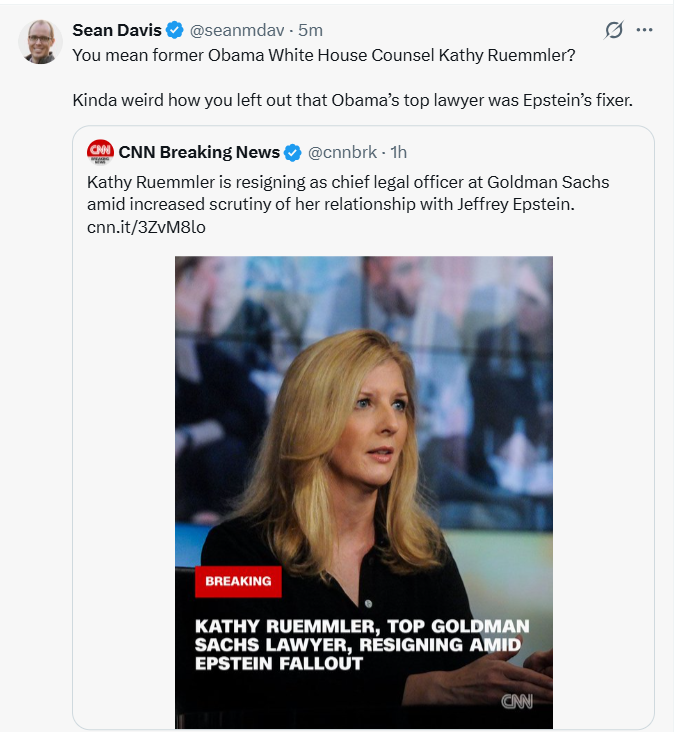Open the CNN Breaking News account name
Viewport: 684px width, 732px height.
(197, 152)
